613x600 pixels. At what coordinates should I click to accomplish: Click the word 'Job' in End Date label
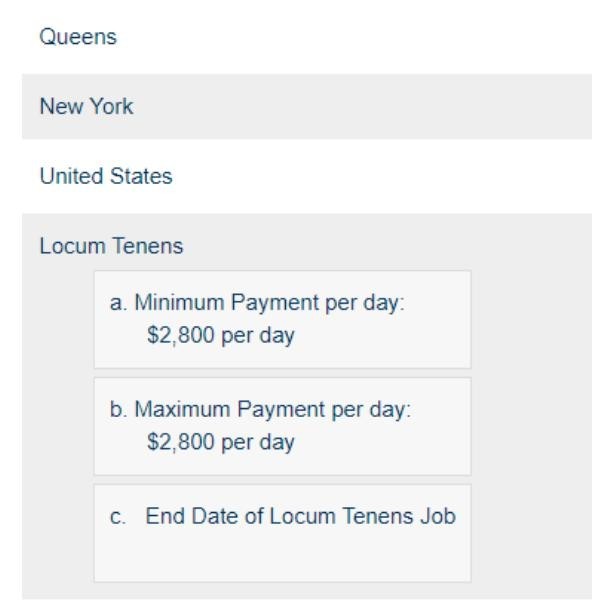click(439, 517)
